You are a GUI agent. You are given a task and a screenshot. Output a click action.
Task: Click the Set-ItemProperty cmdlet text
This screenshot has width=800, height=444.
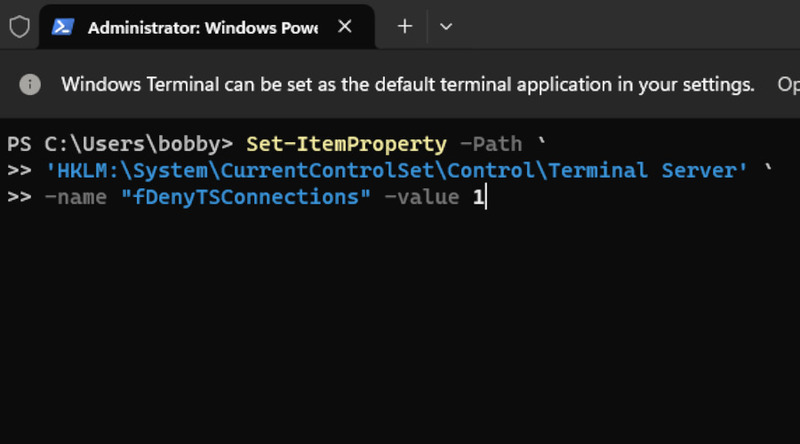coord(346,144)
